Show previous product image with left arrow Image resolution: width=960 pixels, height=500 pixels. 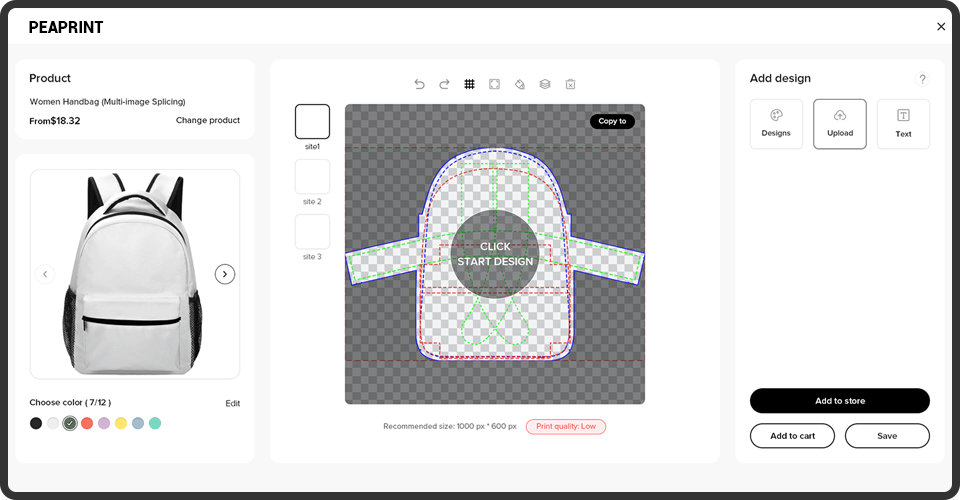point(45,274)
